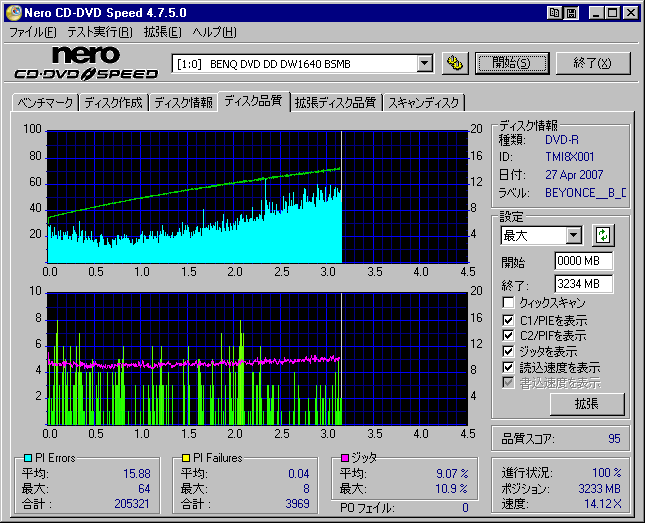Expand the 最大 speed dropdown
This screenshot has width=645, height=523.
(x=573, y=235)
